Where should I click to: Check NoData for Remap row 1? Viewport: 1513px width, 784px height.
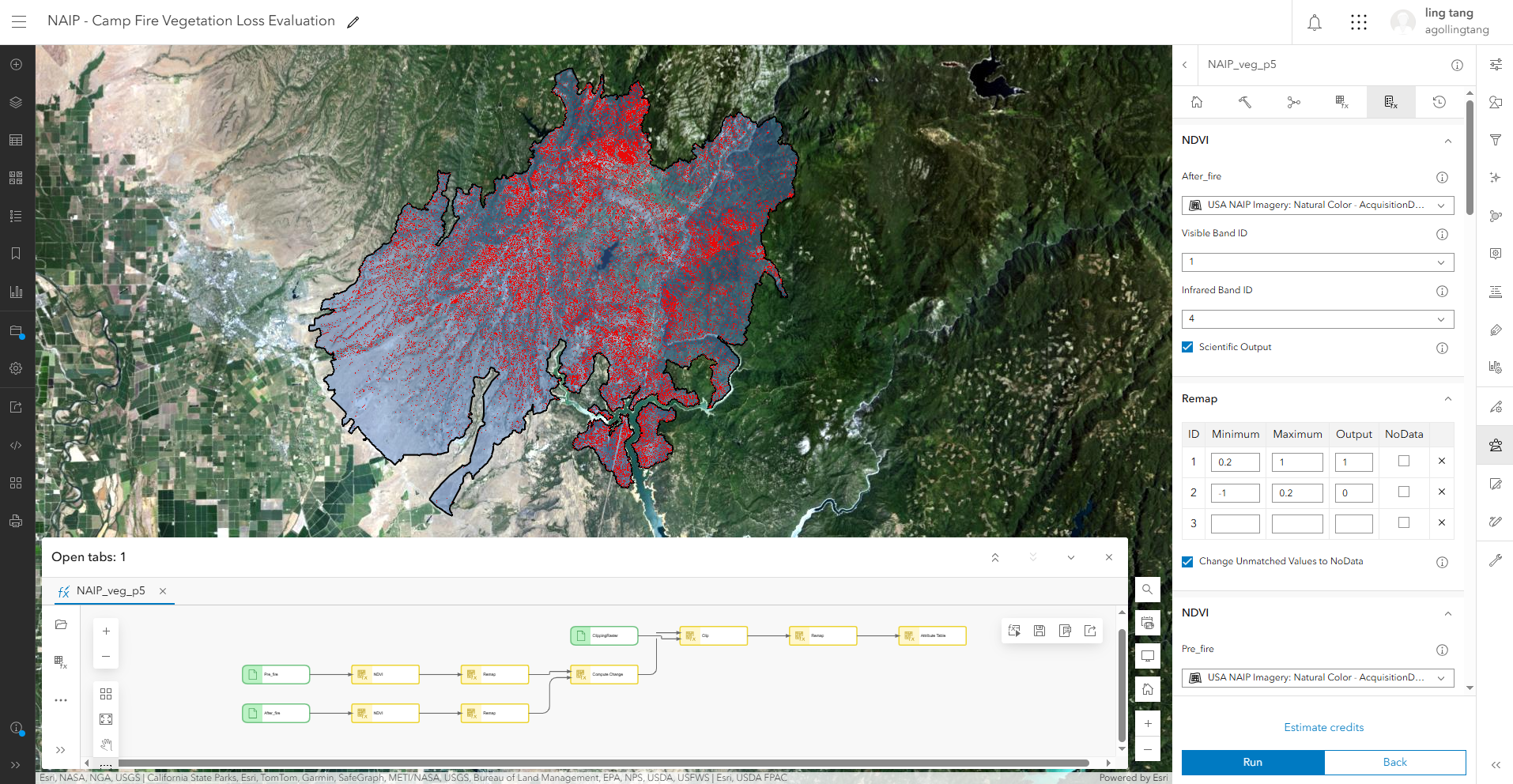click(1404, 461)
